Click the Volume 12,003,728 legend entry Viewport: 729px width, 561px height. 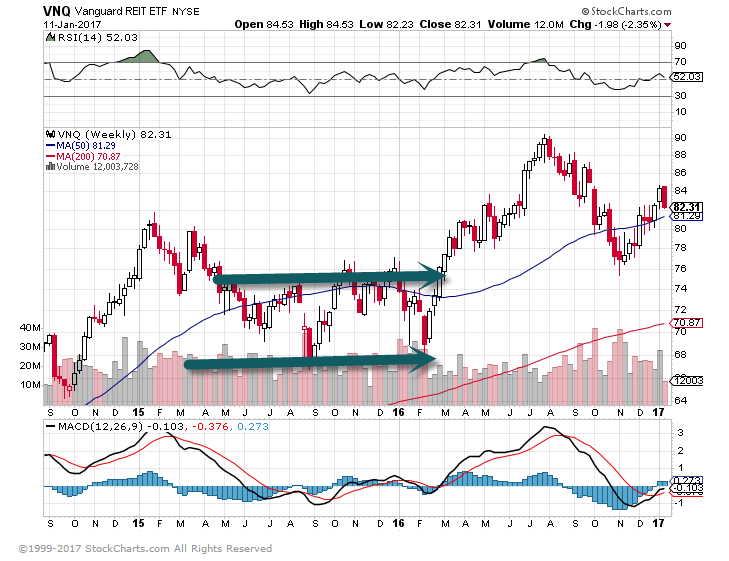click(97, 166)
